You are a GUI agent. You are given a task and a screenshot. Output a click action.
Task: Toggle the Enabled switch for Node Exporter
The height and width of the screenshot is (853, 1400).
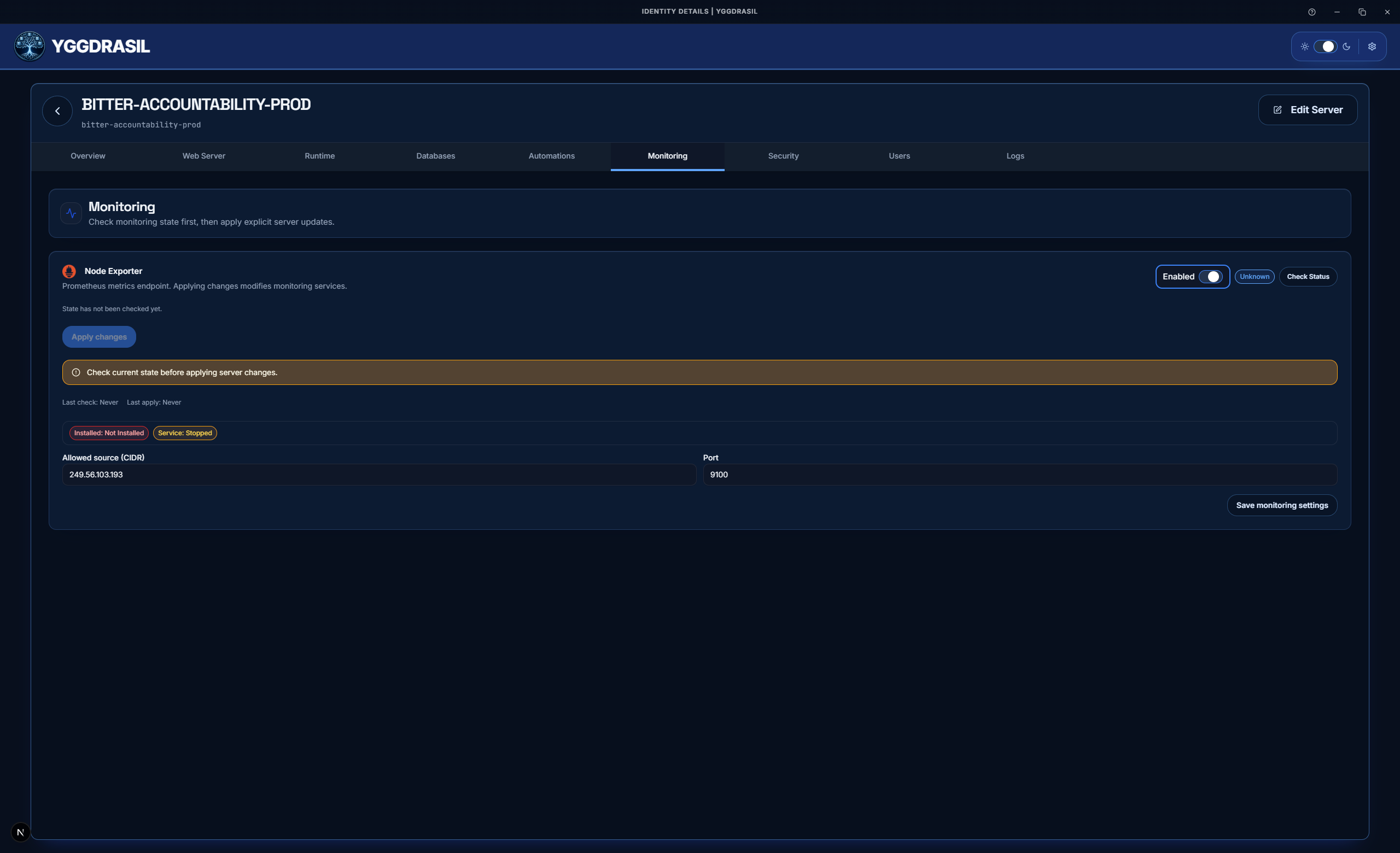tap(1211, 277)
